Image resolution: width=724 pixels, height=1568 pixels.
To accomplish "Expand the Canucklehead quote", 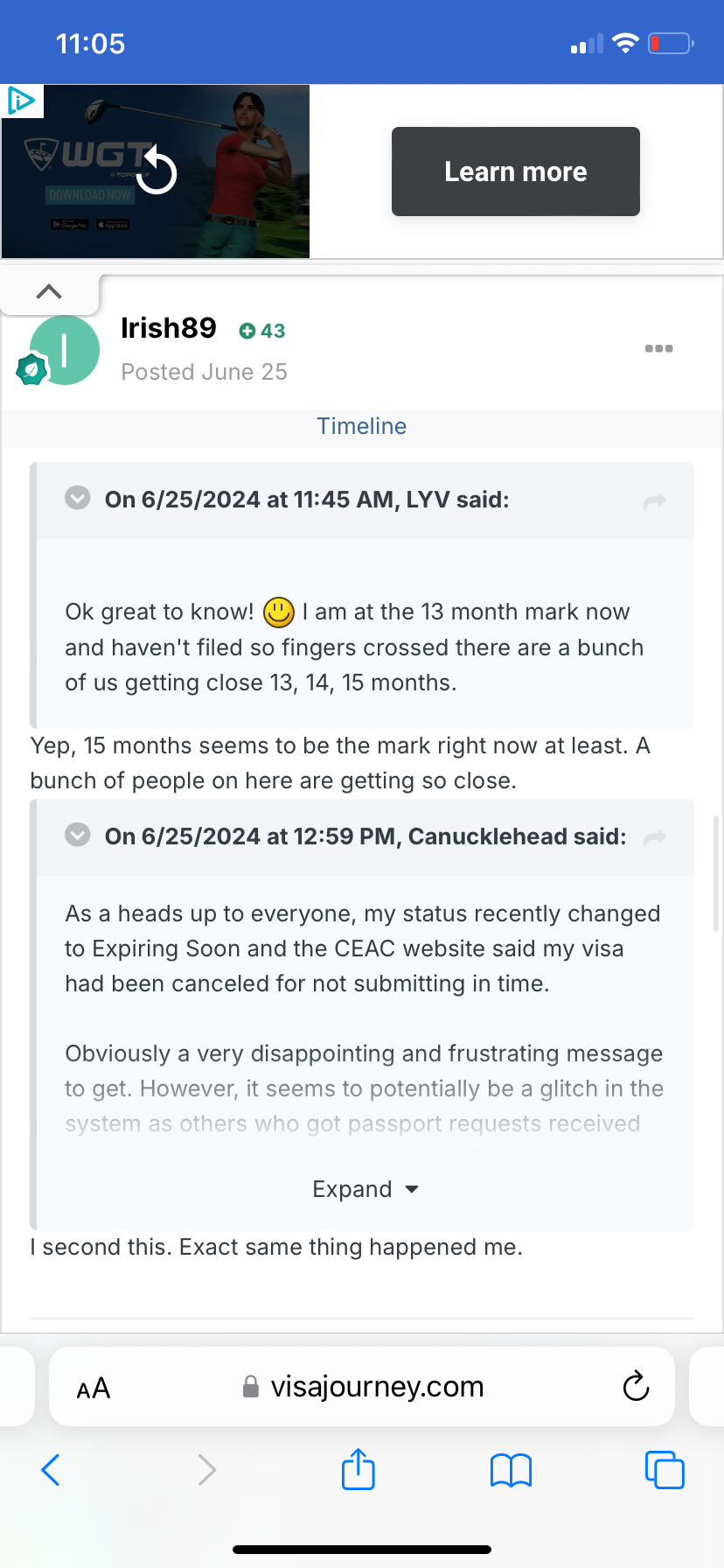I will pos(365,1189).
